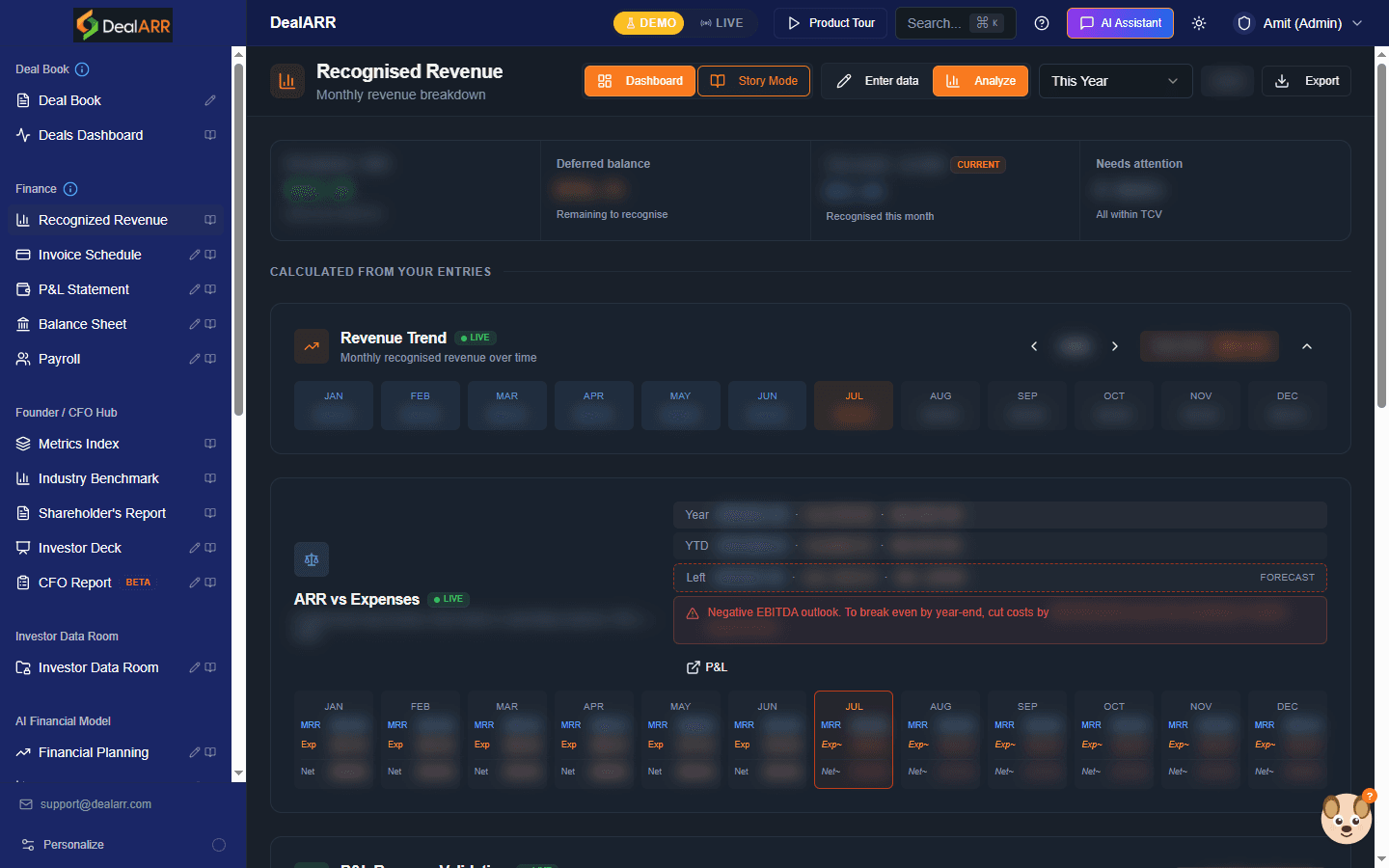Select JUL in Revenue Trend months

[x=854, y=405]
